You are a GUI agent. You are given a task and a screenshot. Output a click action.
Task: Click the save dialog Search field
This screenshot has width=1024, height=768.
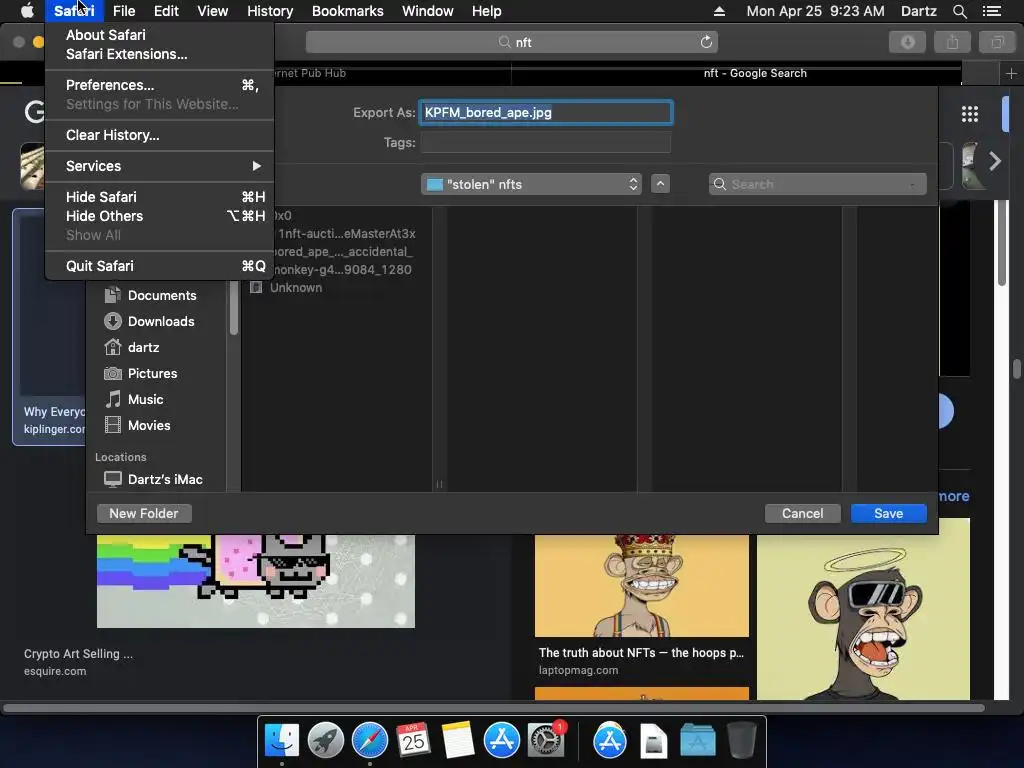[818, 184]
